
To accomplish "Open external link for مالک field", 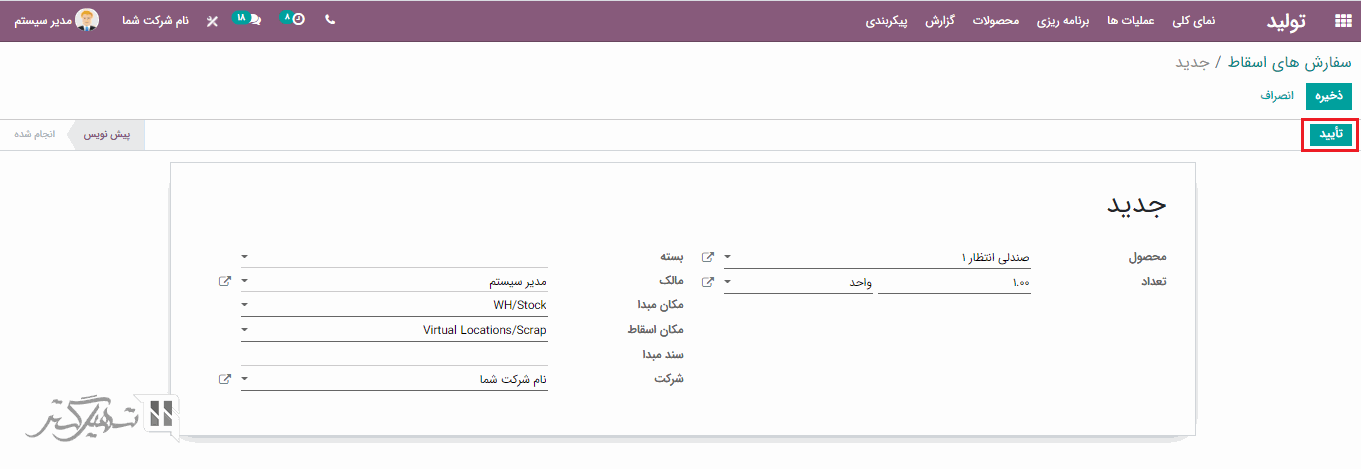I will point(225,282).
